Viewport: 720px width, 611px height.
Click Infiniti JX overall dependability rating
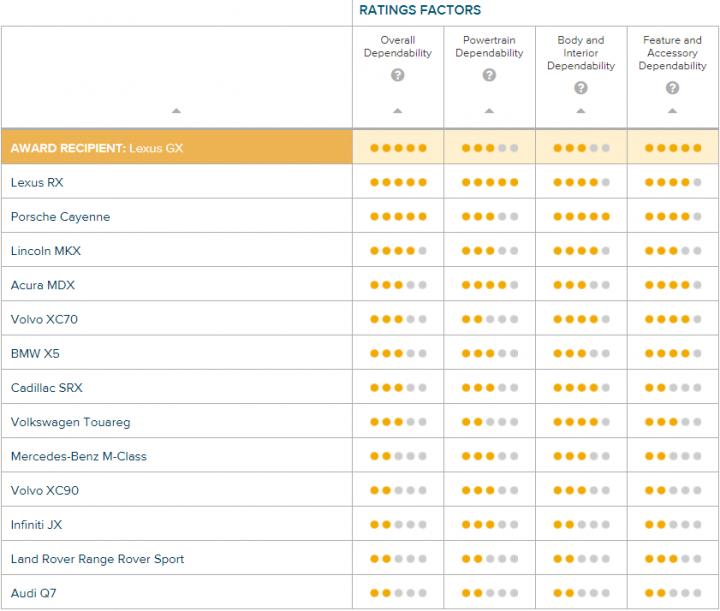click(398, 525)
